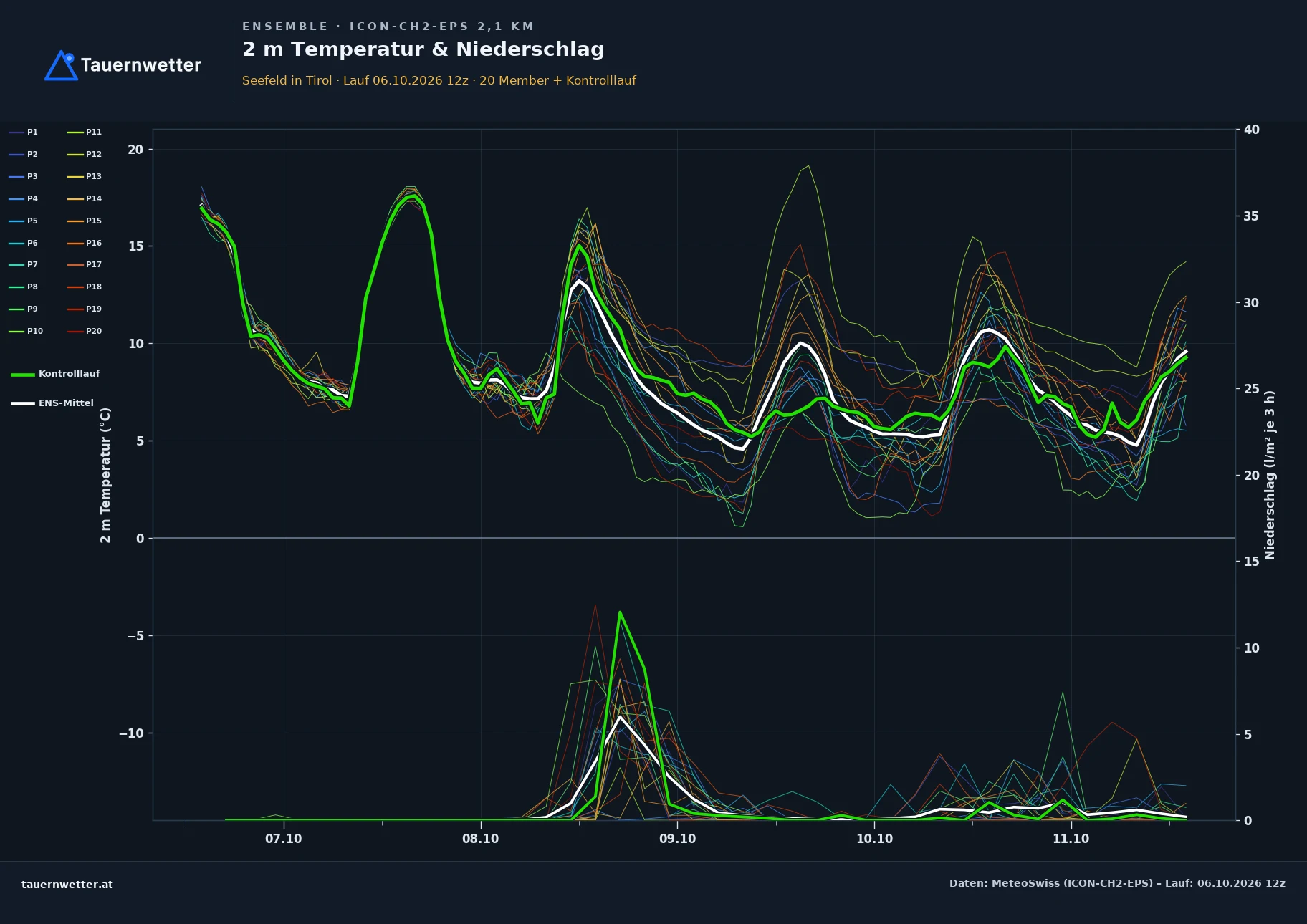Viewport: 1307px width, 924px height.
Task: Click the P10 legend item
Action: (26, 331)
